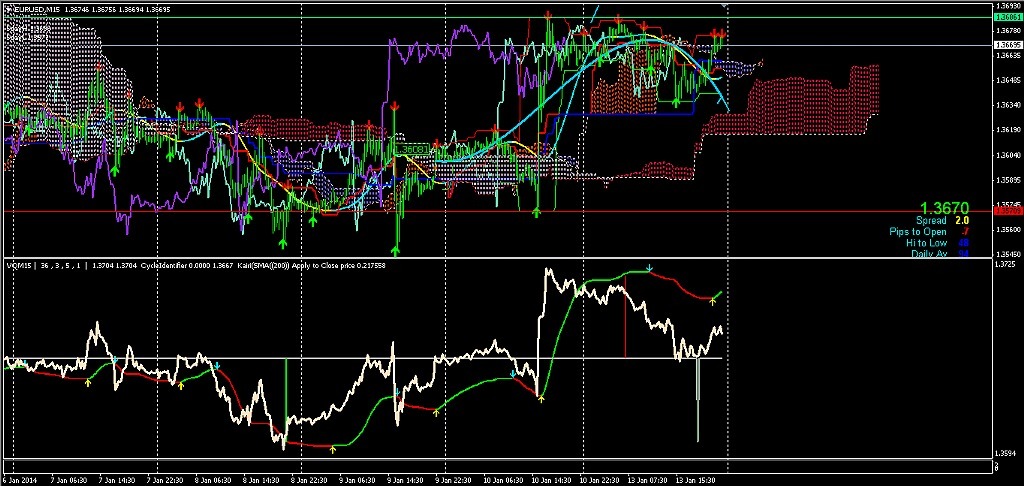Click the 1.35895 price axis label
This screenshot has height=486, width=1024.
1008,180
